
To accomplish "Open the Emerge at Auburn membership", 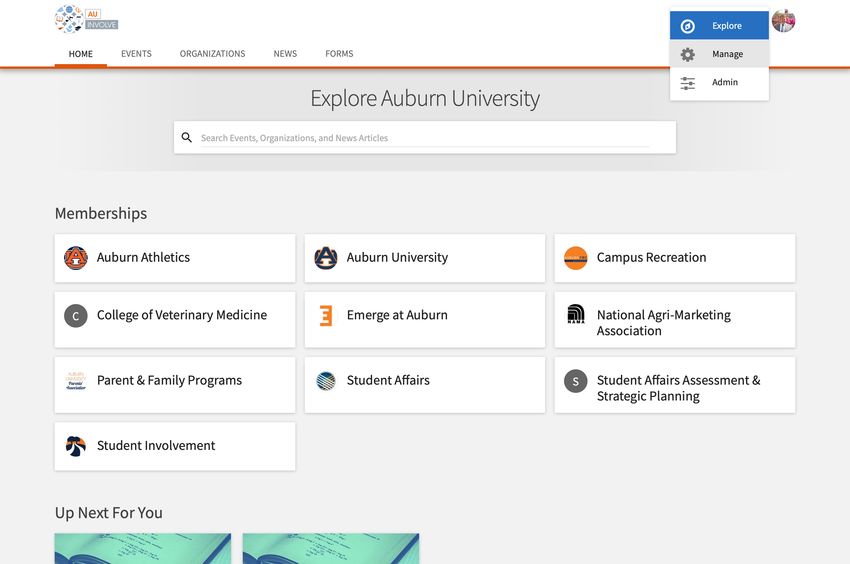I will click(425, 320).
